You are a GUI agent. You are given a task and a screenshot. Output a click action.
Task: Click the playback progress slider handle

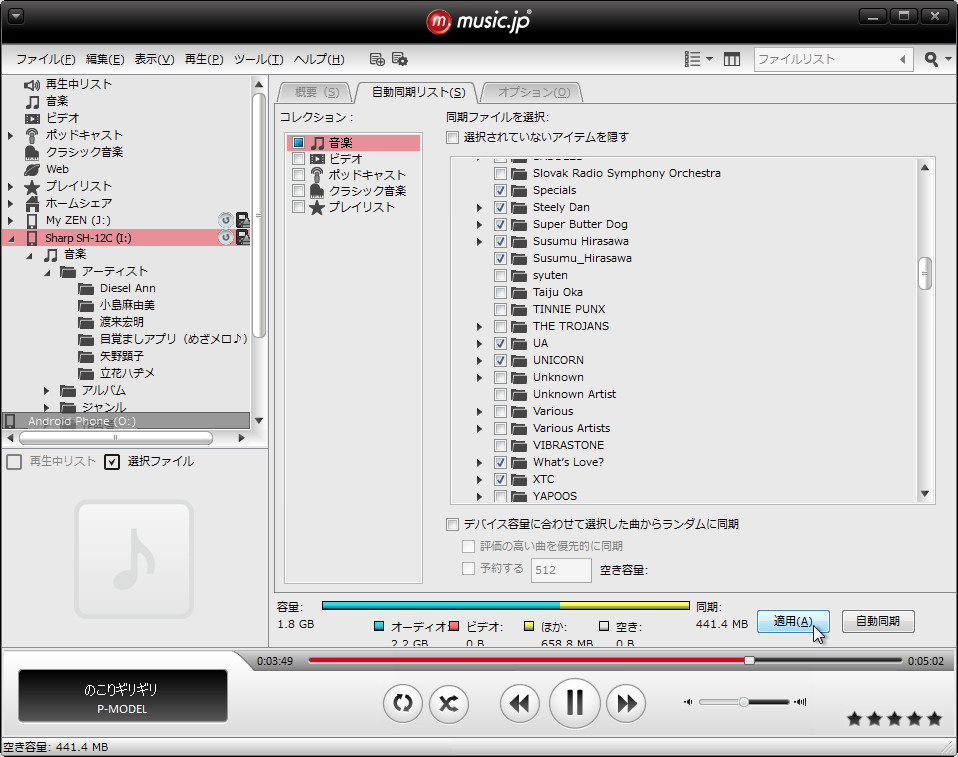[749, 660]
